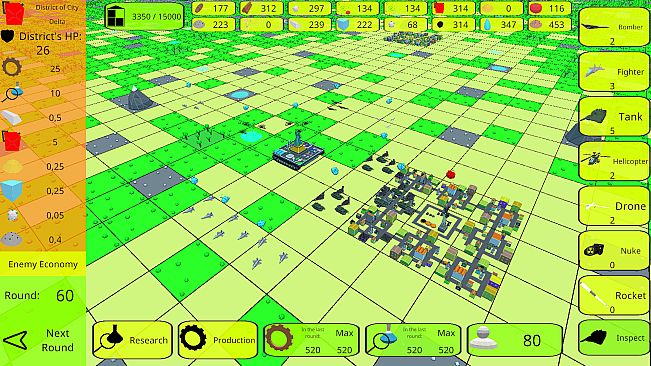Screen dimensions: 651x366
Task: Click the red apple marker above the city
Action: pyautogui.click(x=451, y=173)
